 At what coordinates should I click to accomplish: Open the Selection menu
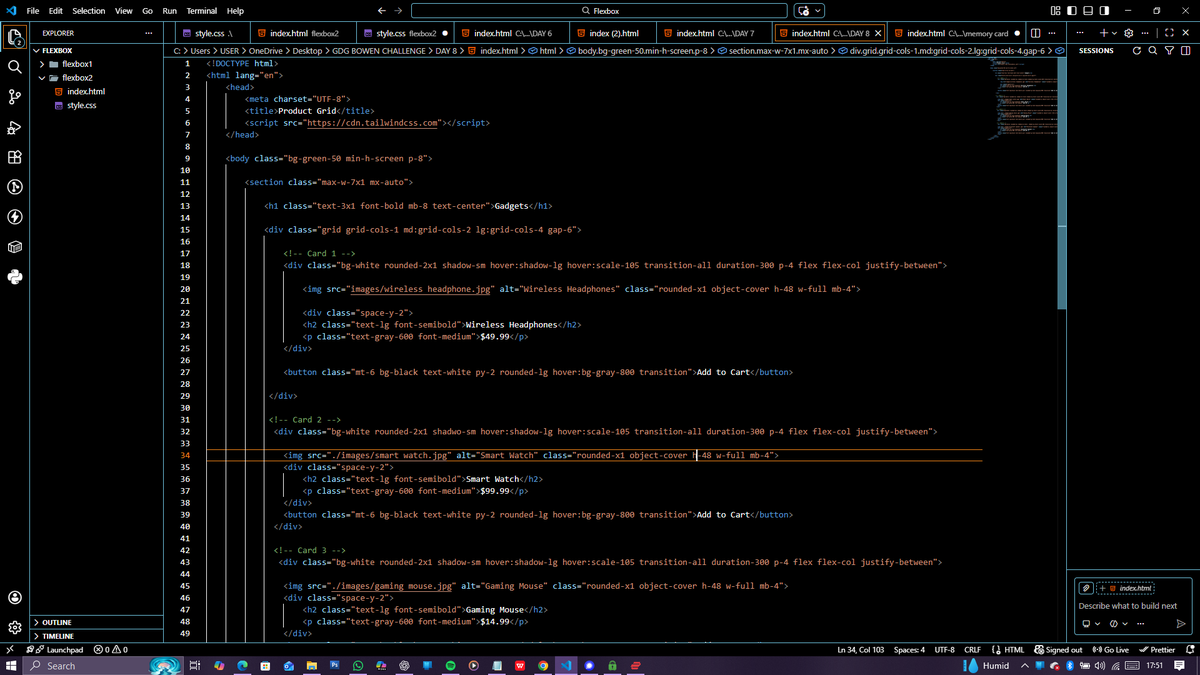[x=89, y=11]
